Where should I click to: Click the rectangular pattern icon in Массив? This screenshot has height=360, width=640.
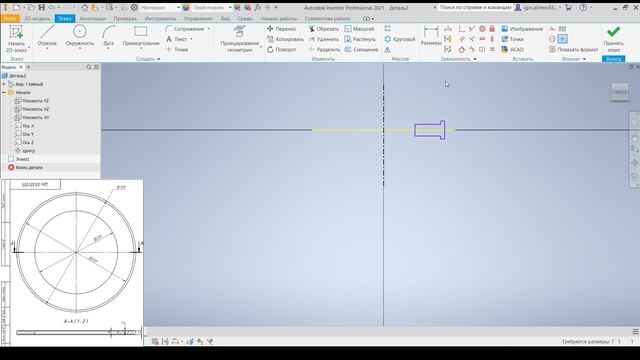pyautogui.click(x=387, y=29)
